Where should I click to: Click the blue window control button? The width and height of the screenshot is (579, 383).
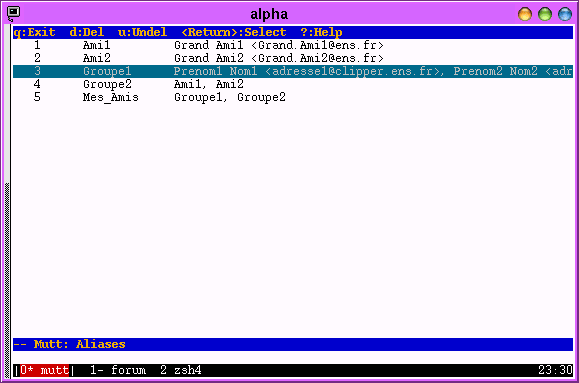(x=565, y=14)
